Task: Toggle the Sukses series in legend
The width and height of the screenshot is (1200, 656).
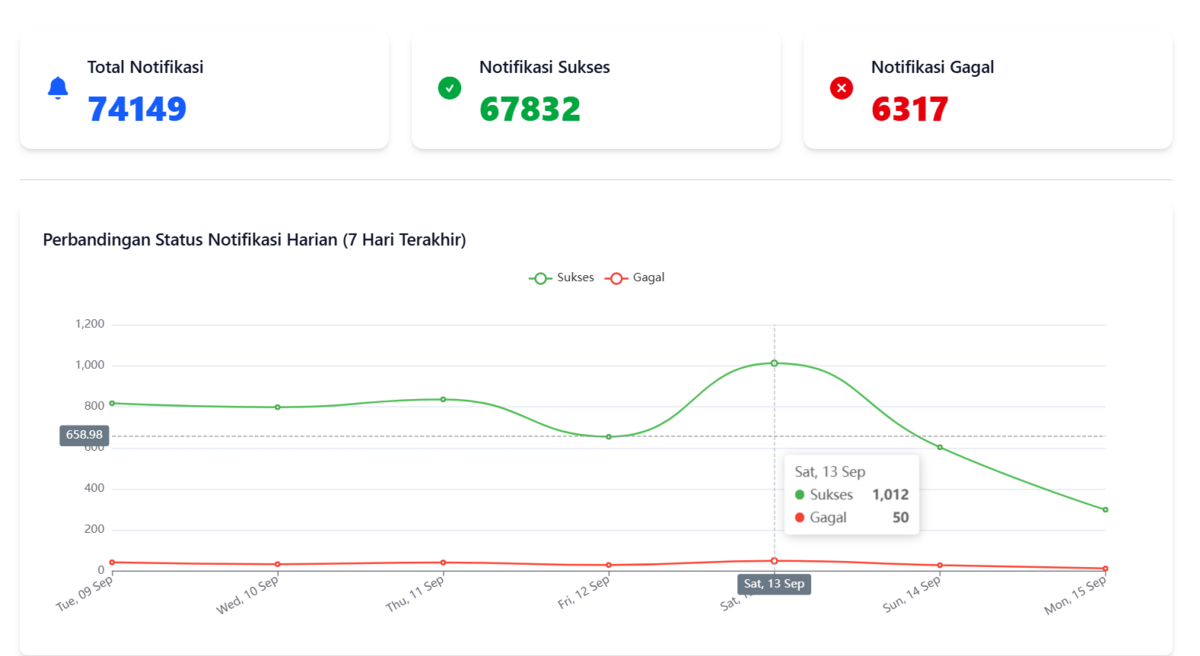Action: coord(561,278)
